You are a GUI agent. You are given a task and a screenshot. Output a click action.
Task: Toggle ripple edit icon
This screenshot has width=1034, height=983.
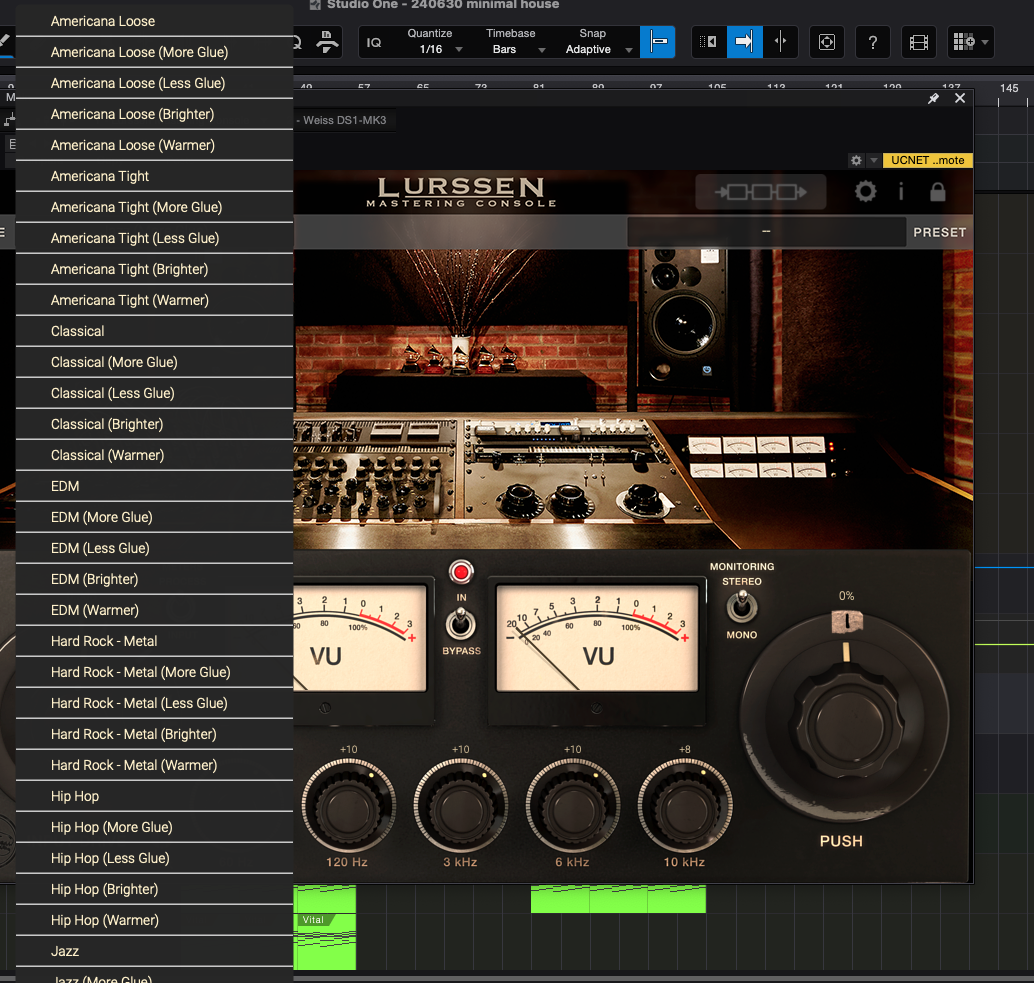pyautogui.click(x=709, y=42)
